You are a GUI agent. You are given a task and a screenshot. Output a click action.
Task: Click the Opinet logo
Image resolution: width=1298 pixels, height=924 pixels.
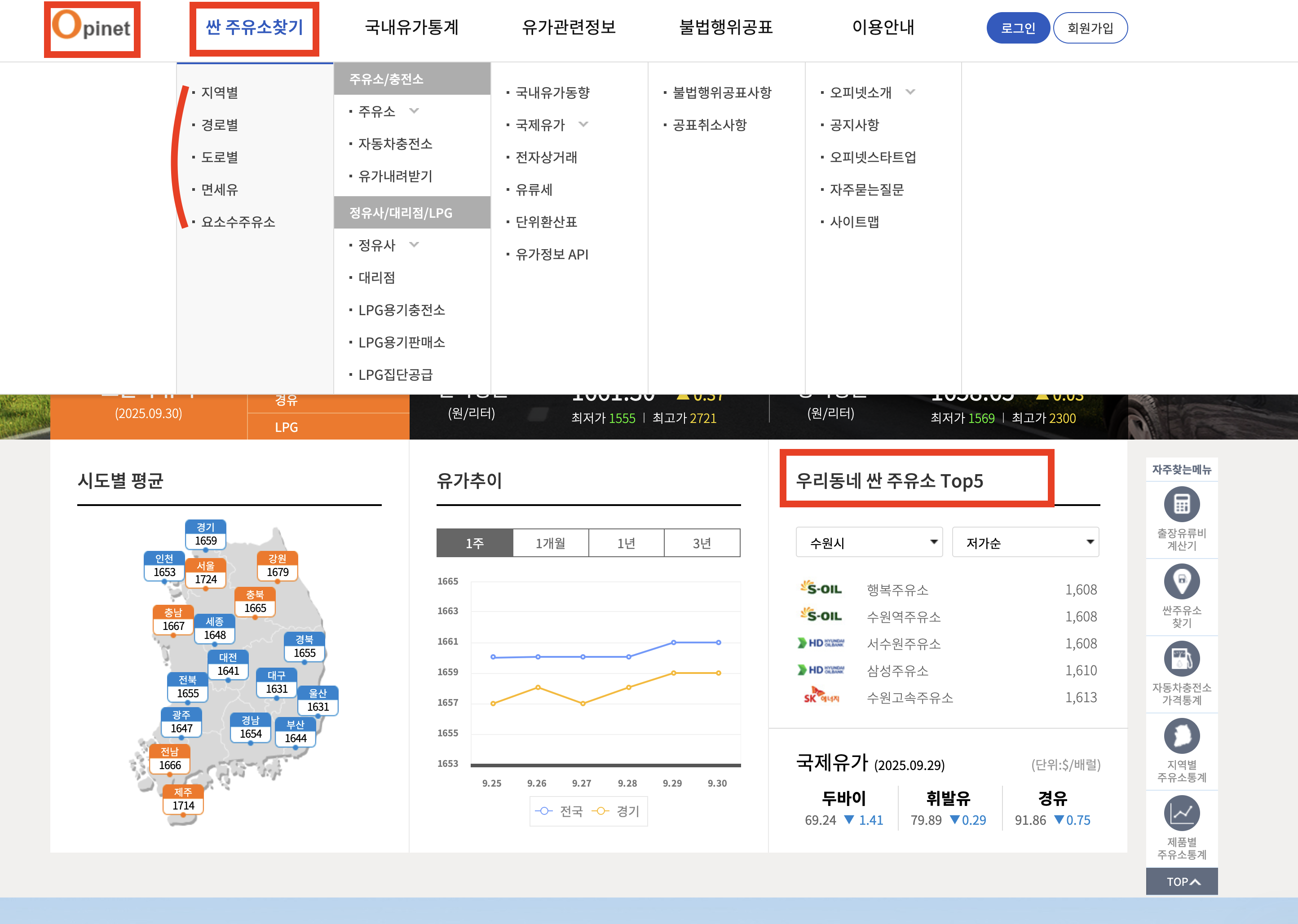tap(92, 27)
